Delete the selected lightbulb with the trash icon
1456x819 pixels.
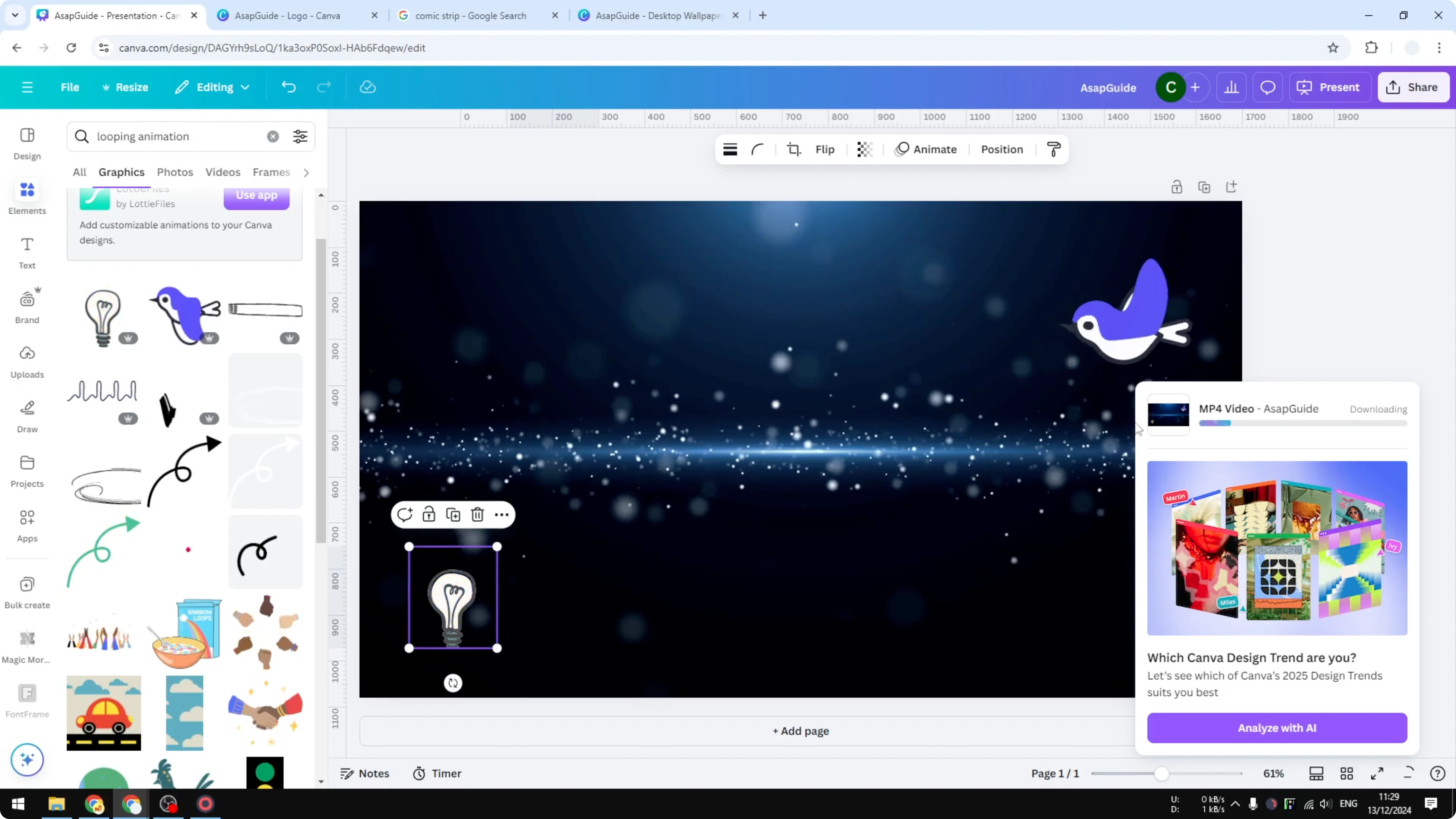point(478,514)
